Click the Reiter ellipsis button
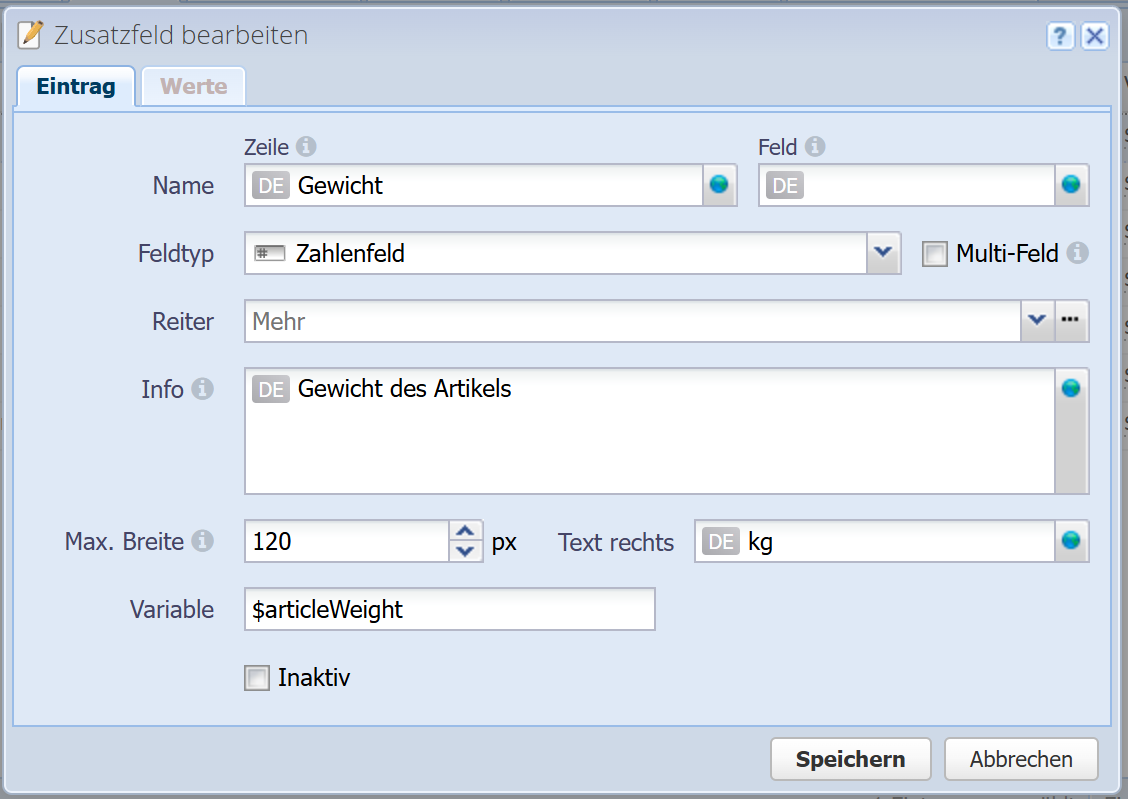Screen dimensions: 1128x799 [x=1071, y=321]
